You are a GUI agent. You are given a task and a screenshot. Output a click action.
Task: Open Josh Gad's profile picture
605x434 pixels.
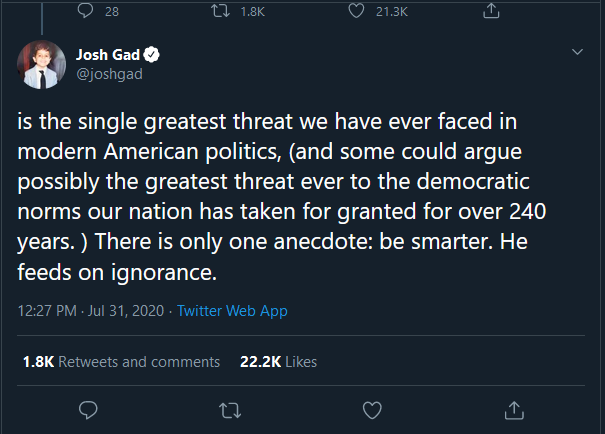[x=41, y=65]
